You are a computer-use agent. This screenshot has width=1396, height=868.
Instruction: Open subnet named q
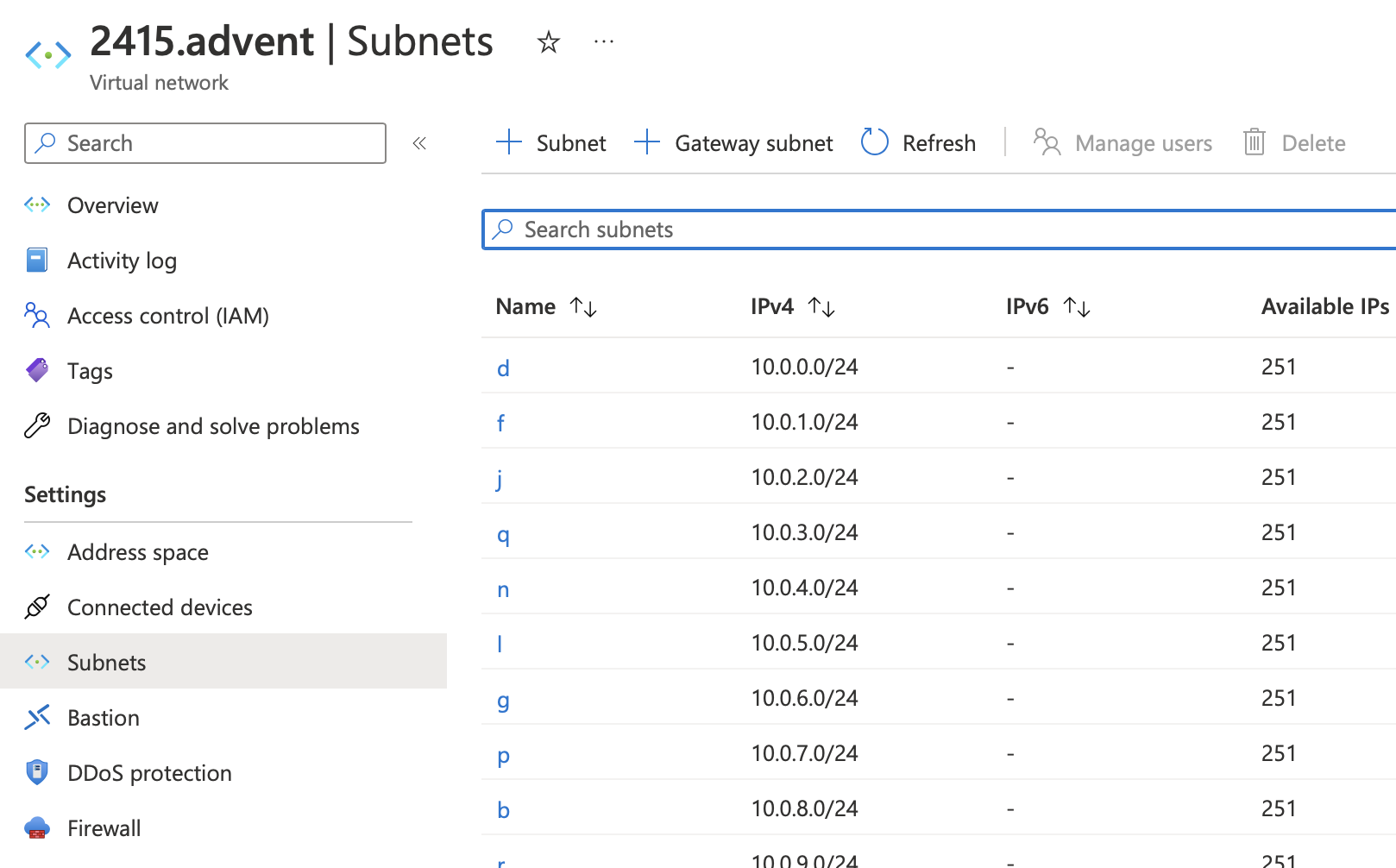pos(503,534)
